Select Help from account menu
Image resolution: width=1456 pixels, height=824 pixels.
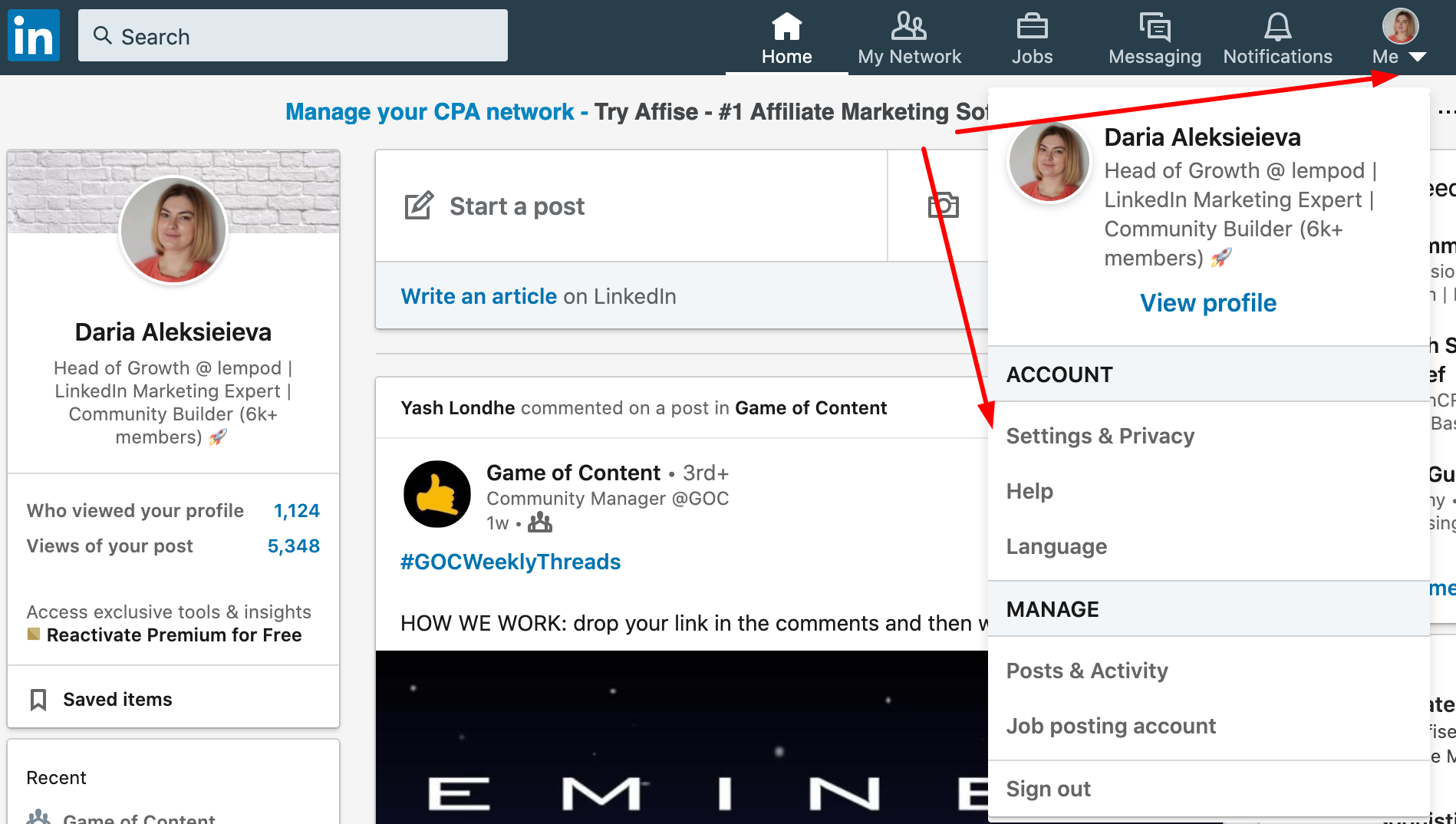click(1029, 491)
